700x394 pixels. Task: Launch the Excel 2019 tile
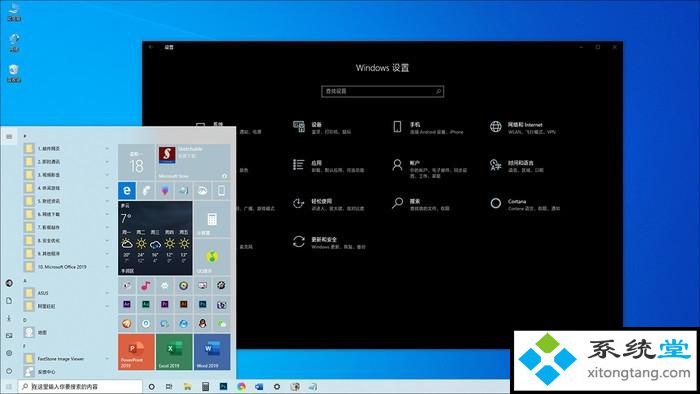pyautogui.click(x=174, y=352)
